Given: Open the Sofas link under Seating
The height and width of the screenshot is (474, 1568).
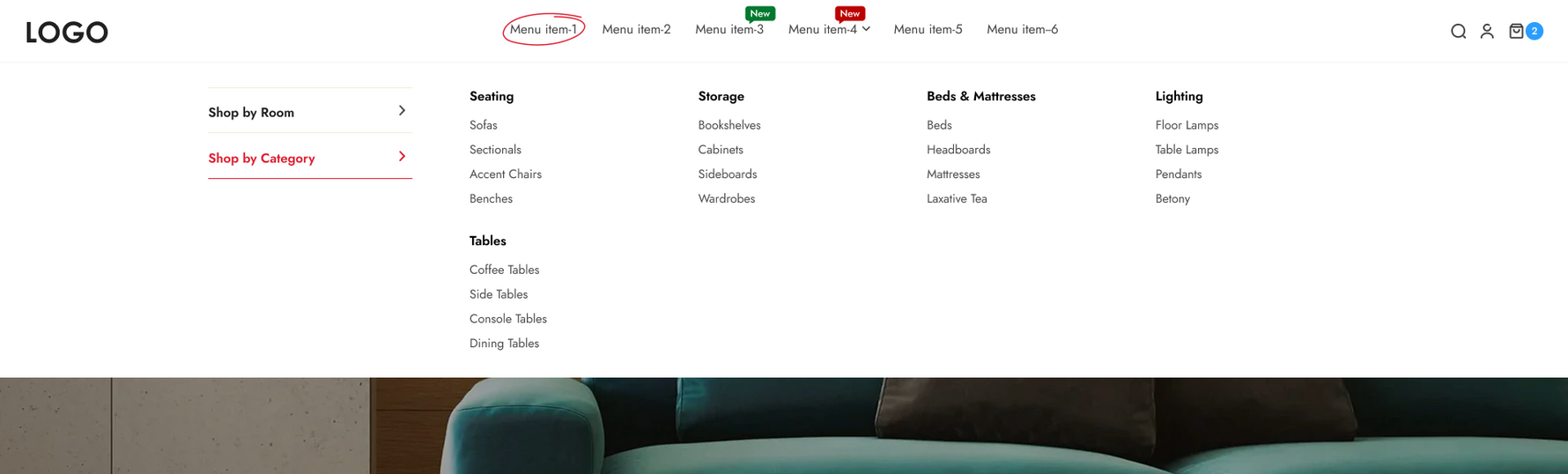Looking at the screenshot, I should tap(483, 125).
